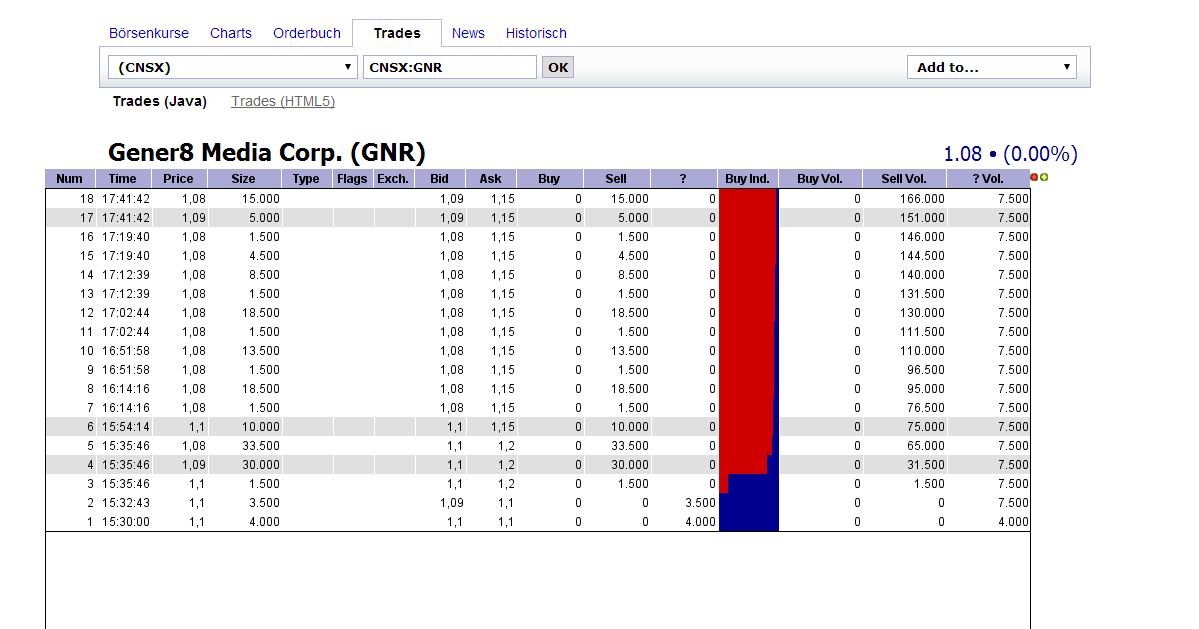Switch to the Historisch tab
Image resolution: width=1199 pixels, height=629 pixels.
536,33
